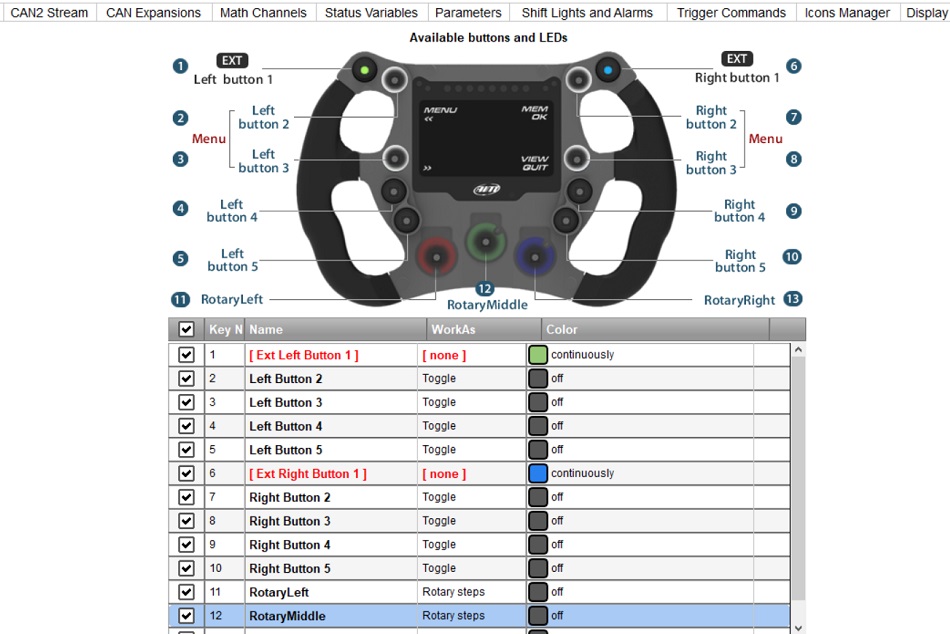
Task: Open the color swatch for Left Button 5
Action: pos(538,449)
